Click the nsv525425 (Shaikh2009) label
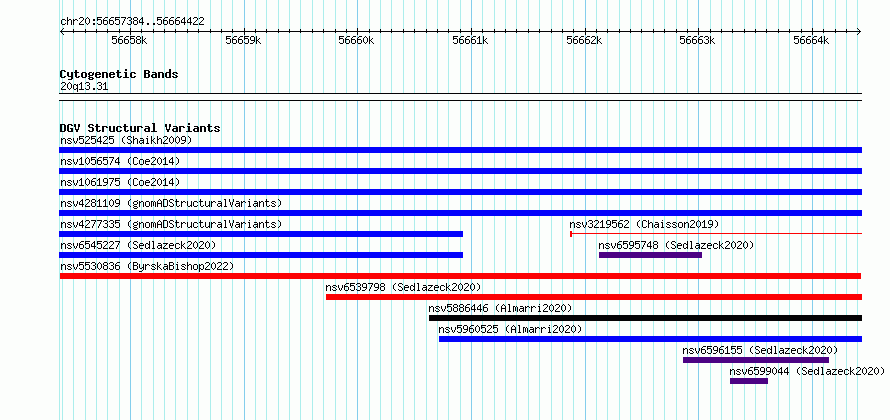Viewport: 890px width, 420px height. (126, 140)
